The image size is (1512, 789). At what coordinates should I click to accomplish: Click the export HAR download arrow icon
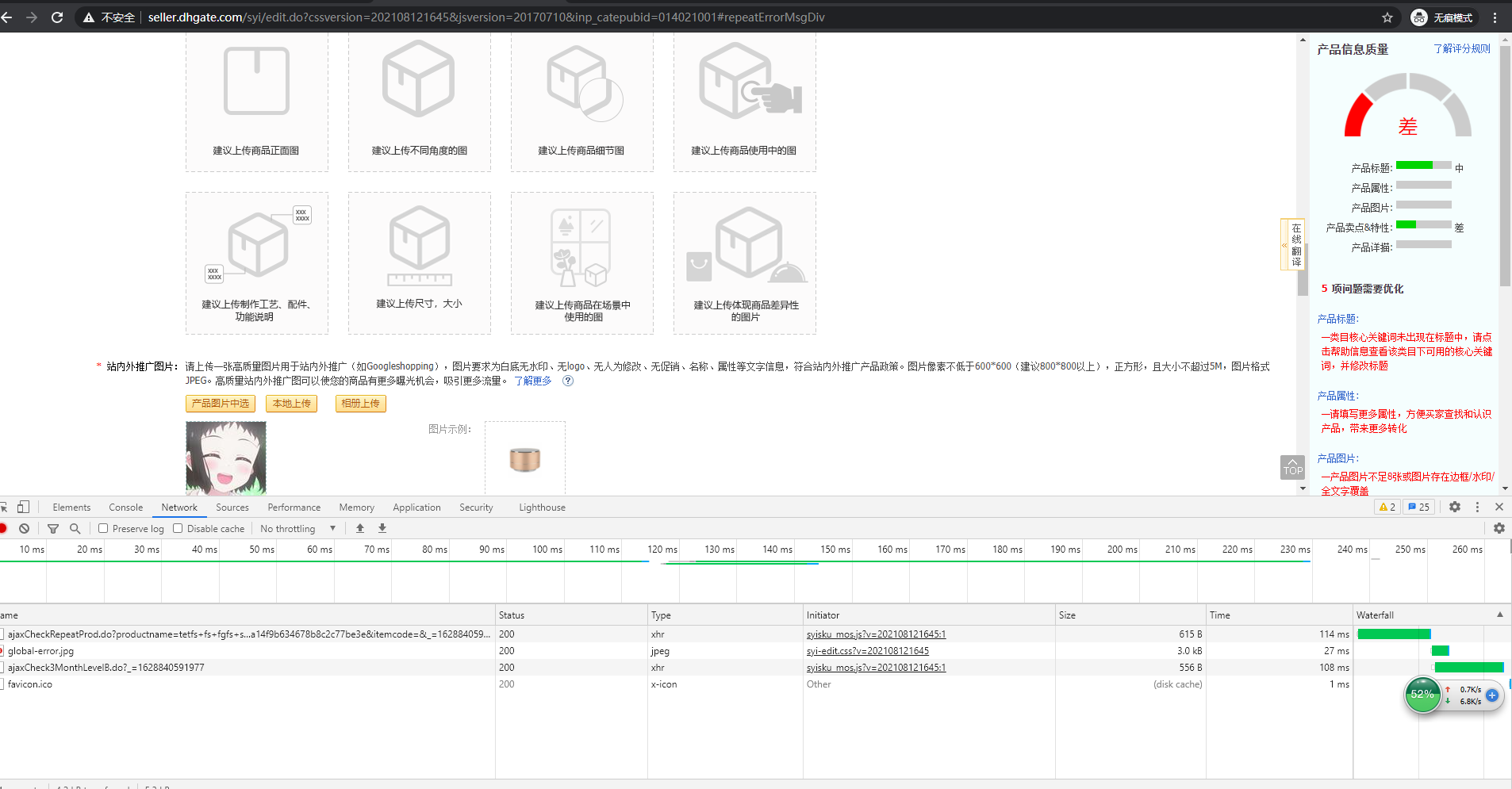(x=382, y=528)
